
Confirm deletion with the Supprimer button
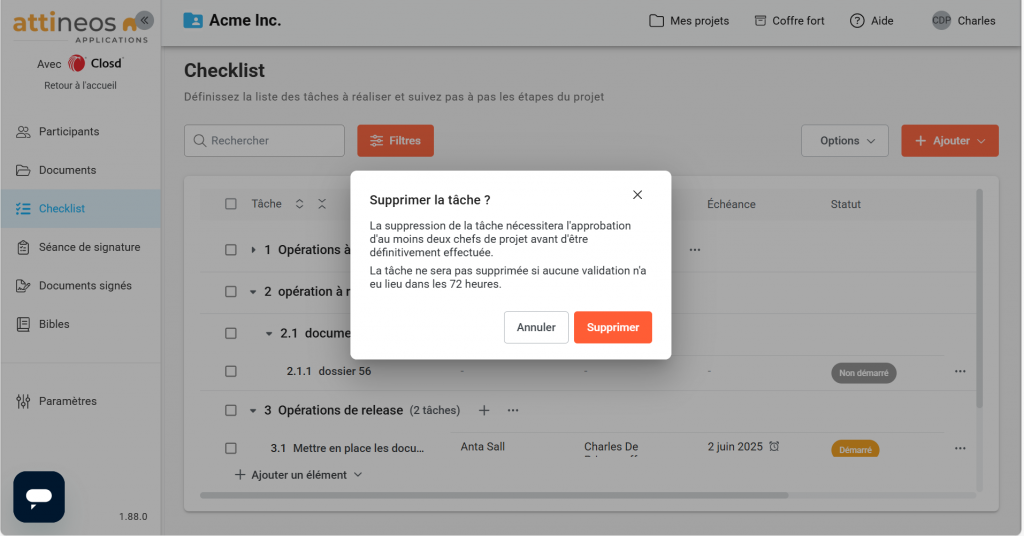coord(612,327)
